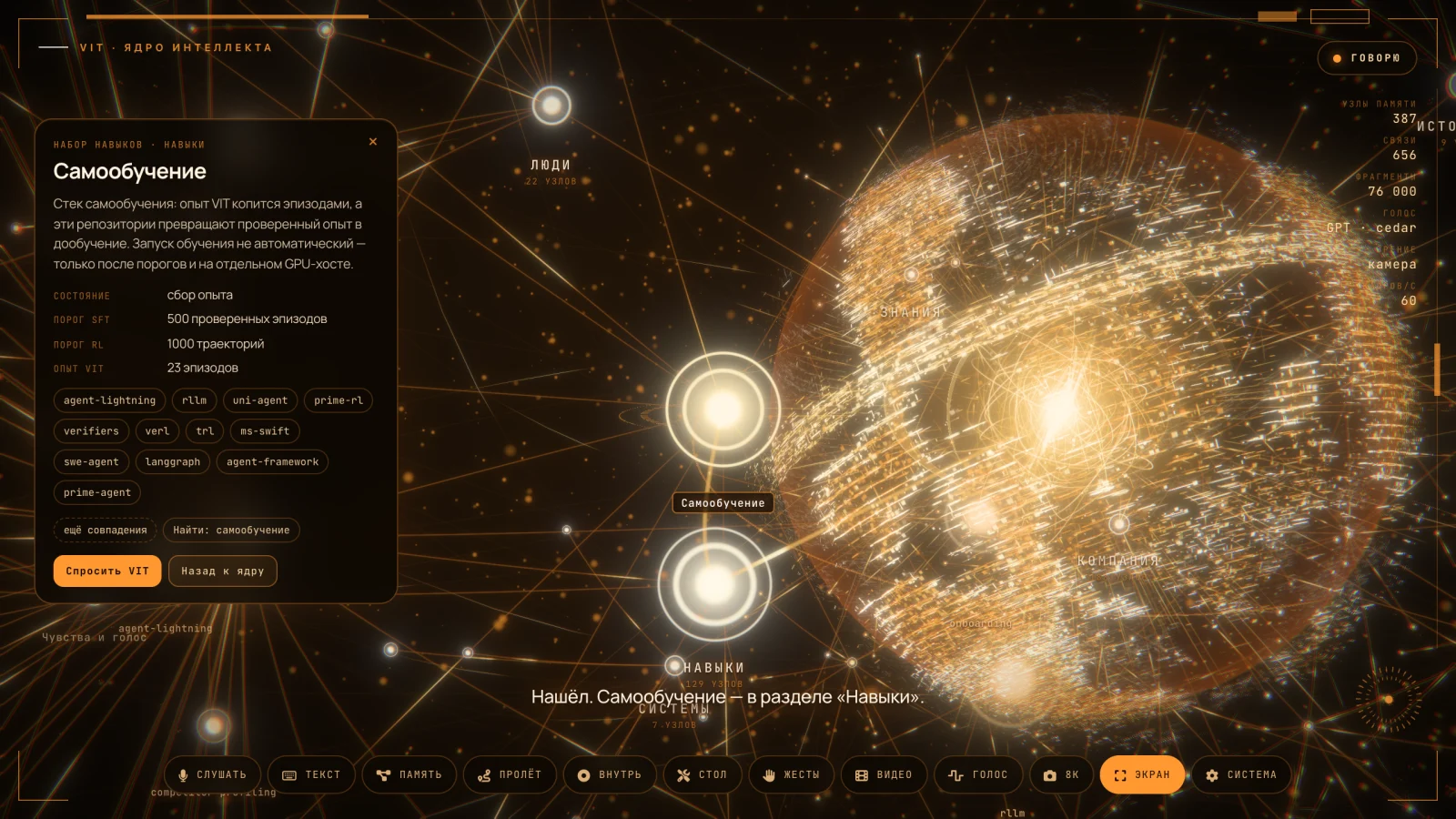Viewport: 1456px width, 819px height.
Task: Click the radial dial at the bottom right
Action: point(1389,700)
